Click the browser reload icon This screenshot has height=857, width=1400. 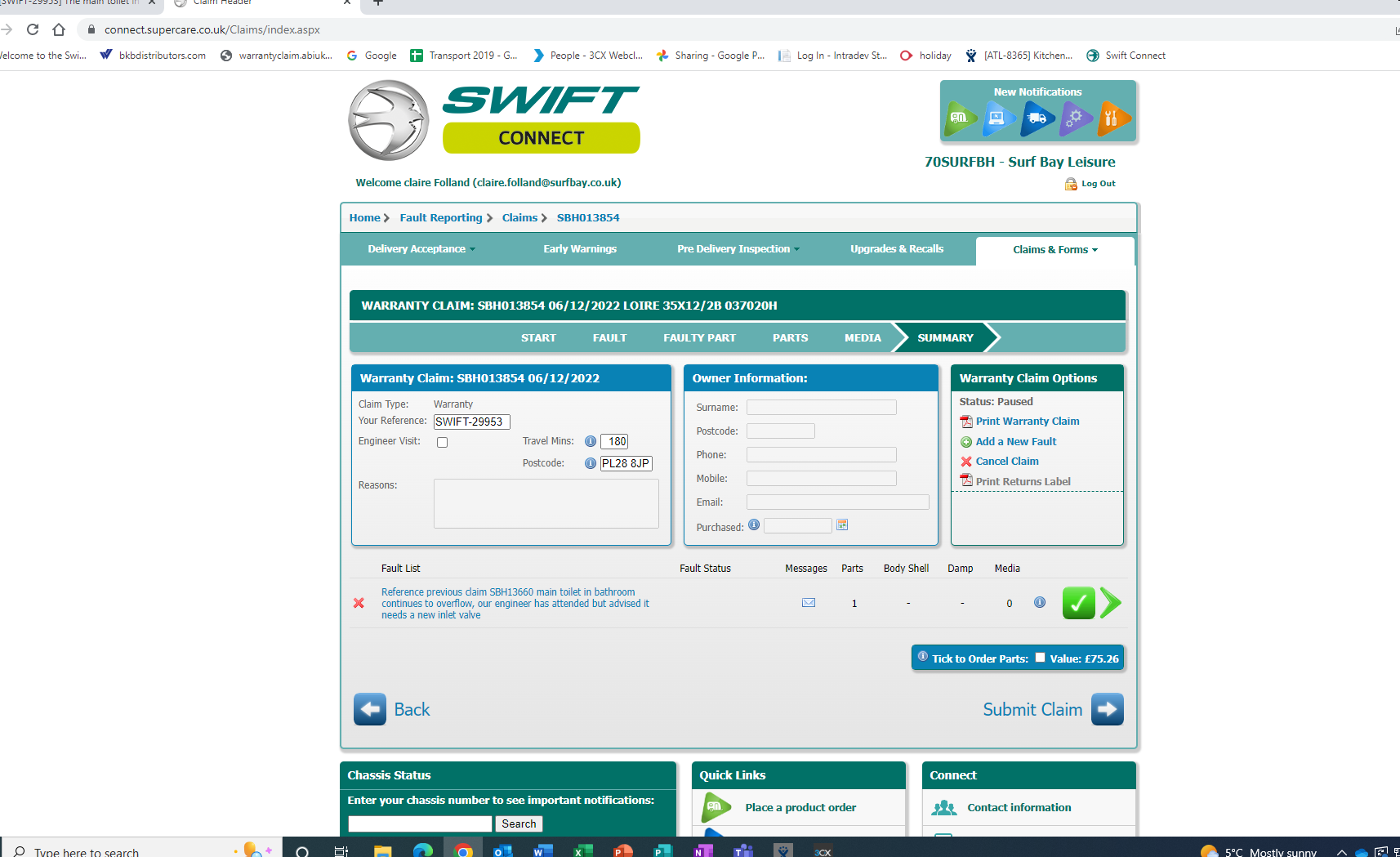[x=33, y=29]
